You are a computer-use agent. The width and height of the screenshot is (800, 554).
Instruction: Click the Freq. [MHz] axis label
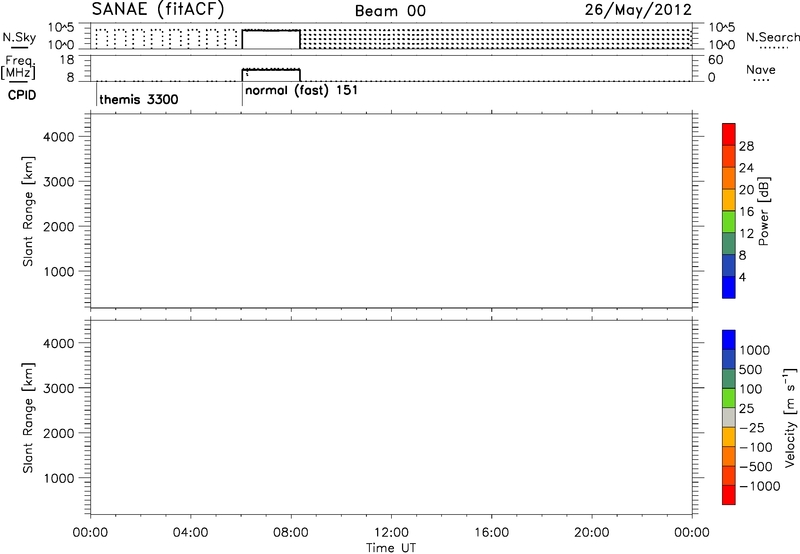[19, 68]
